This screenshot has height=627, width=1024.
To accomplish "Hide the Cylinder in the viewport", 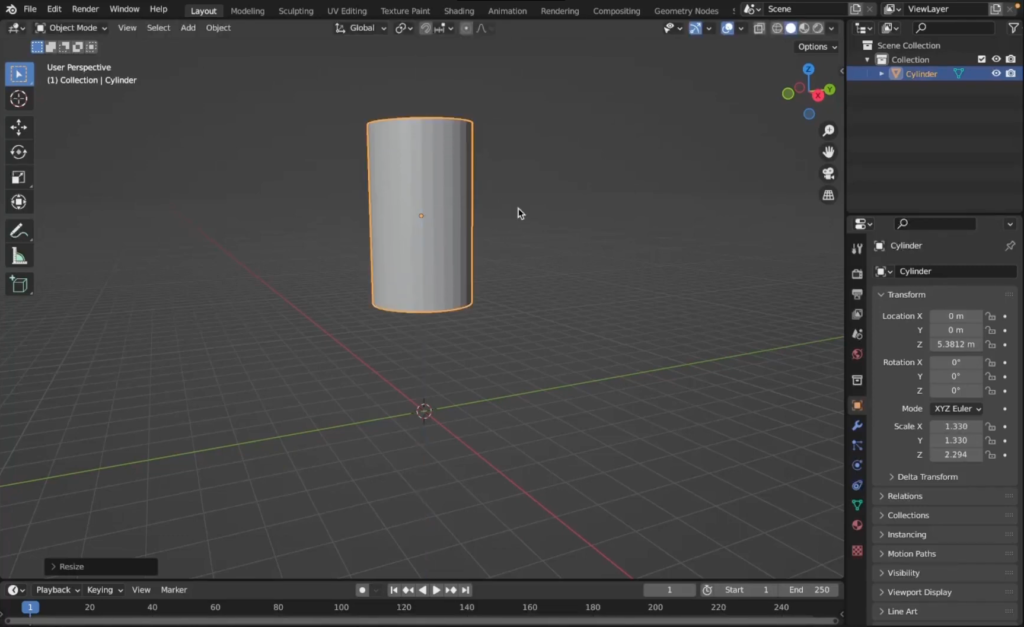I will [995, 73].
